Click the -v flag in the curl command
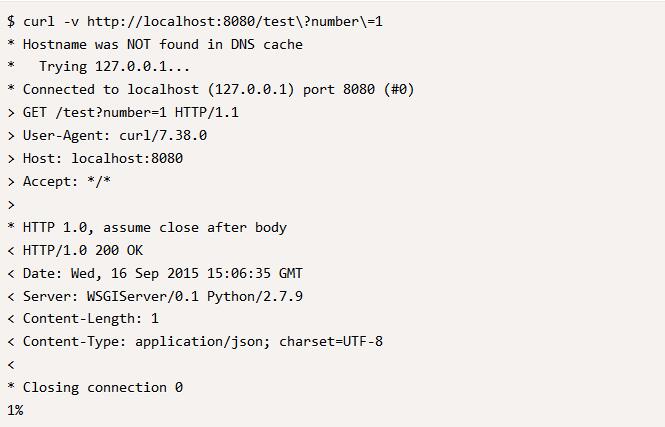 71,21
